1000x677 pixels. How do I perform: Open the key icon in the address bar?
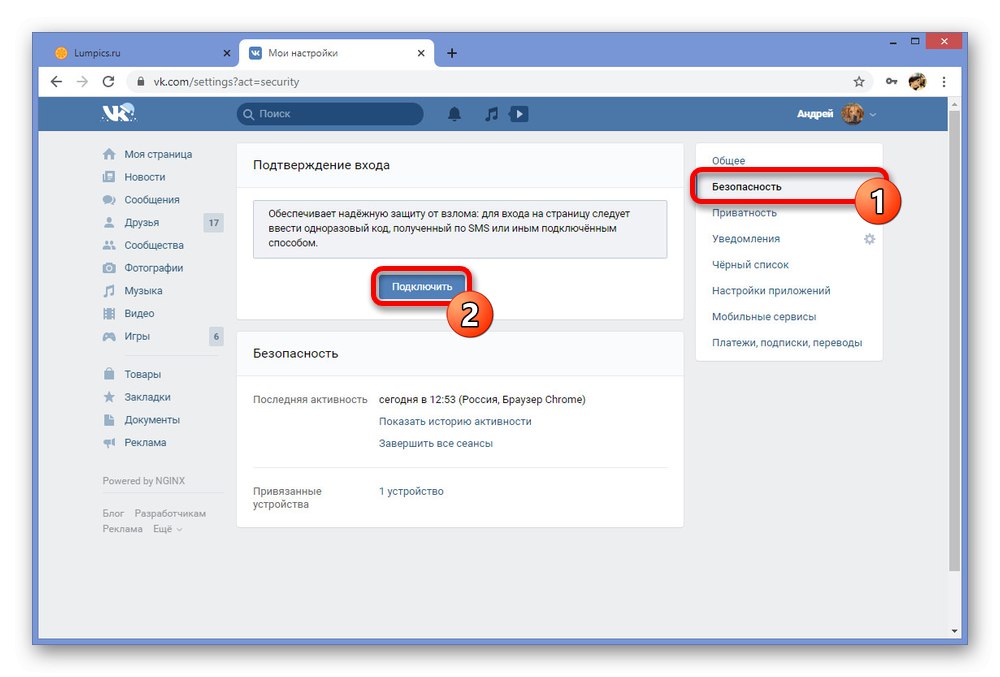[x=891, y=82]
